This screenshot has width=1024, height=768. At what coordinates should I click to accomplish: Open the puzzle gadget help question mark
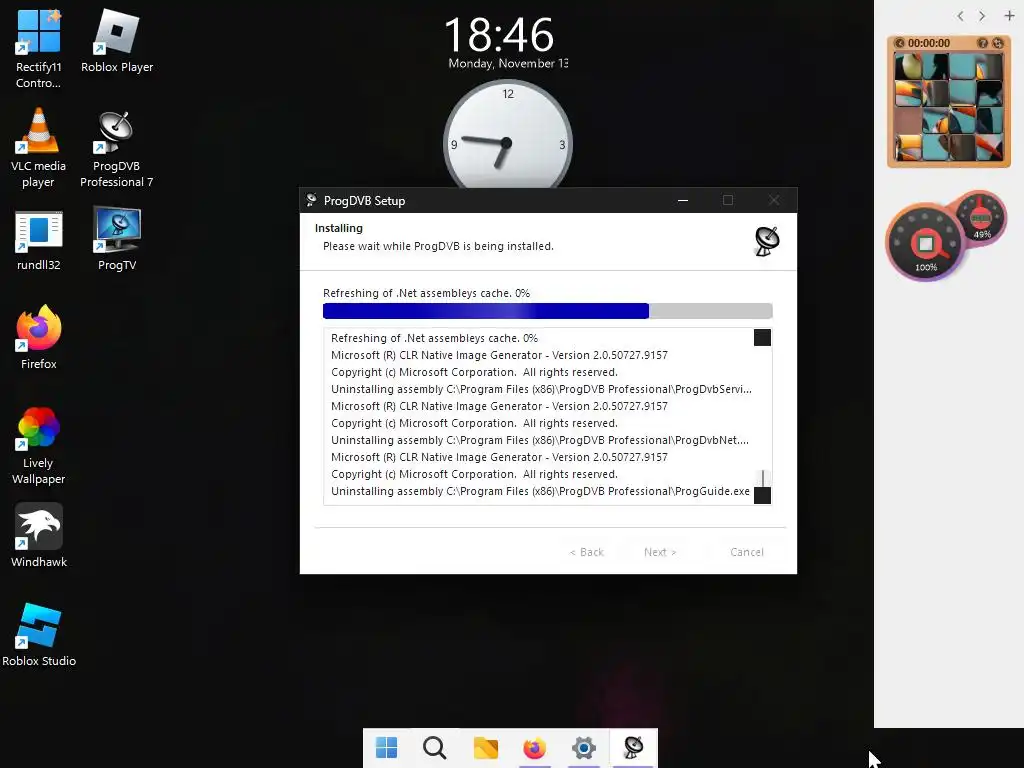(982, 43)
